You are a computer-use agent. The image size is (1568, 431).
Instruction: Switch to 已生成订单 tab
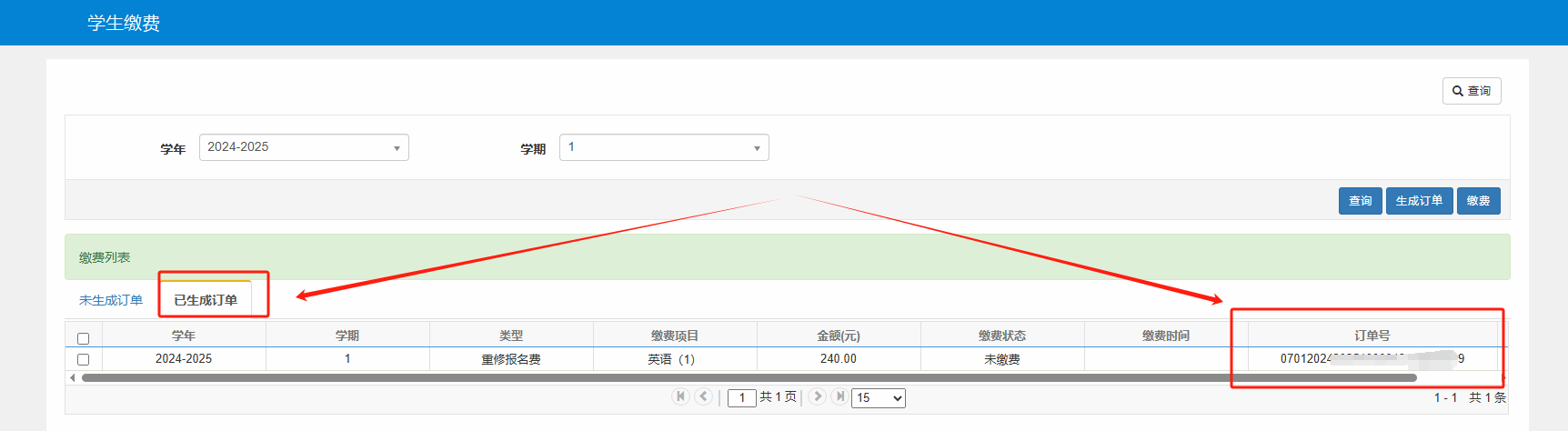(206, 300)
